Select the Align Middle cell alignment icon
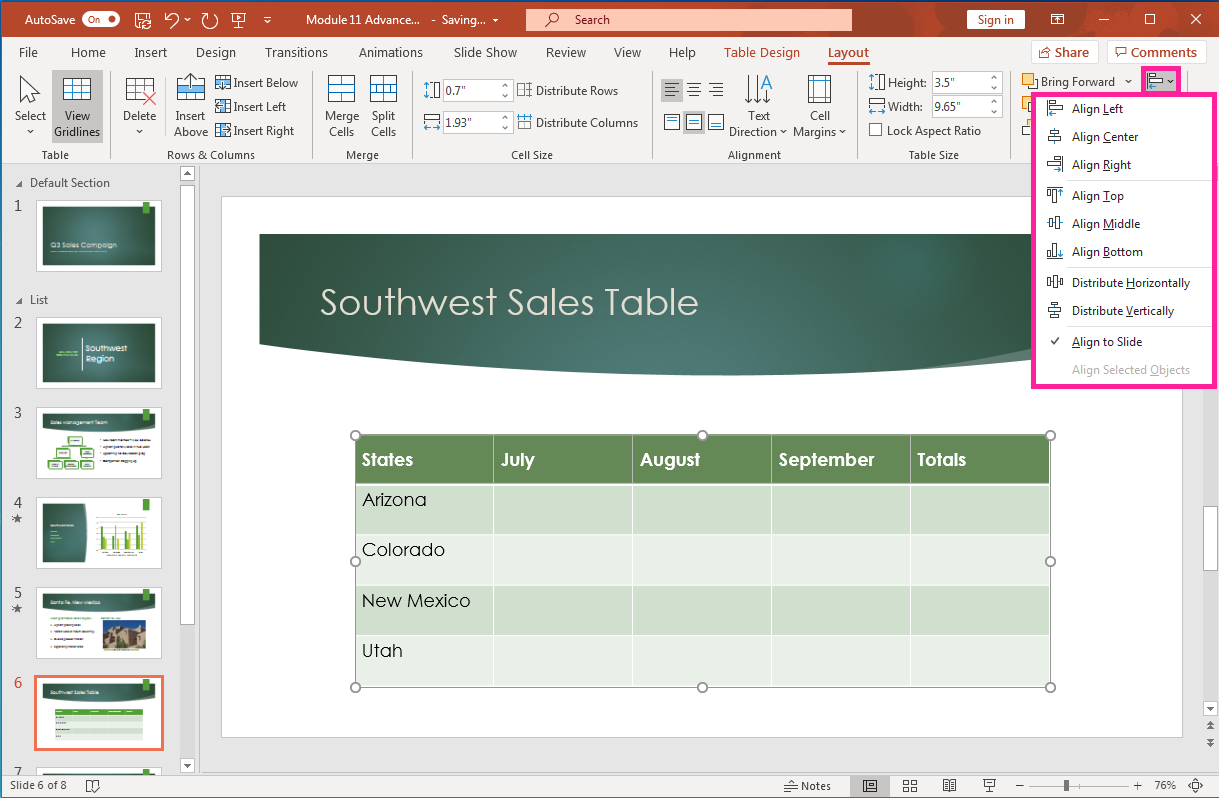 pos(694,122)
